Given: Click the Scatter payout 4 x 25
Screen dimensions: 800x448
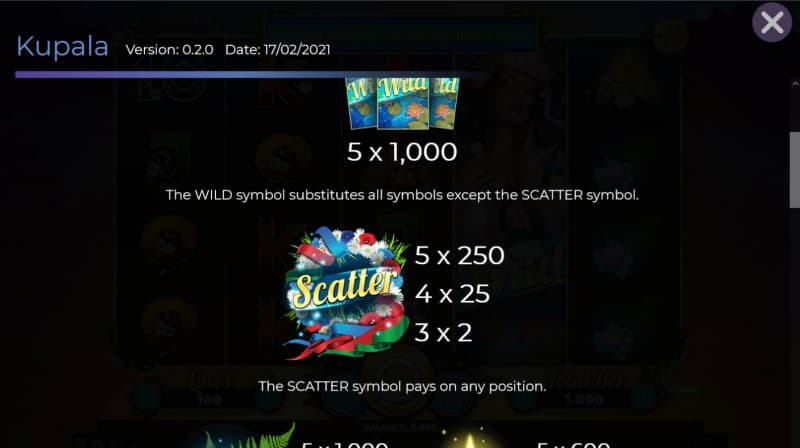Looking at the screenshot, I should pos(452,294).
